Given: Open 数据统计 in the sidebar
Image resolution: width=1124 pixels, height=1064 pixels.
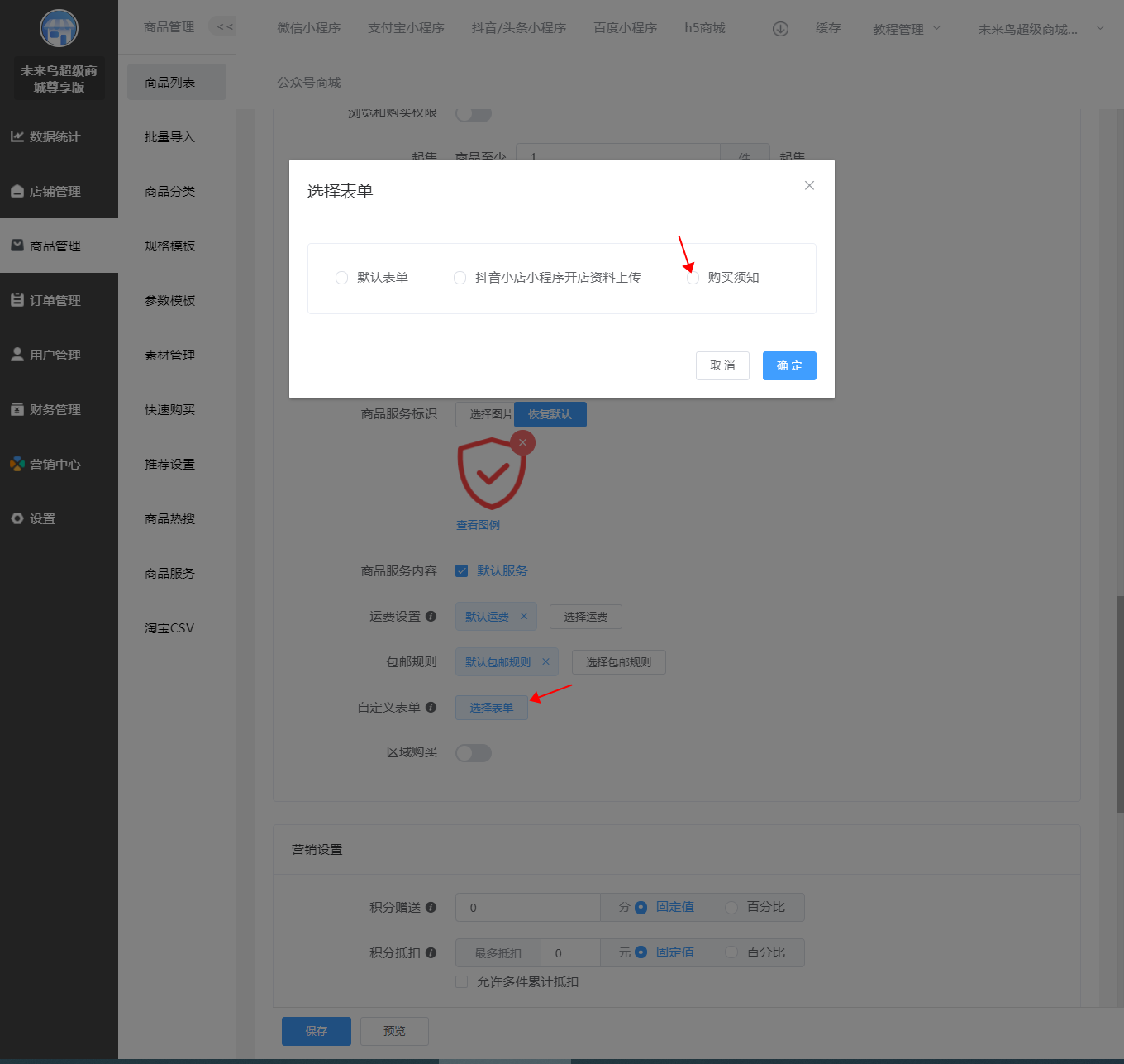Looking at the screenshot, I should (x=59, y=137).
